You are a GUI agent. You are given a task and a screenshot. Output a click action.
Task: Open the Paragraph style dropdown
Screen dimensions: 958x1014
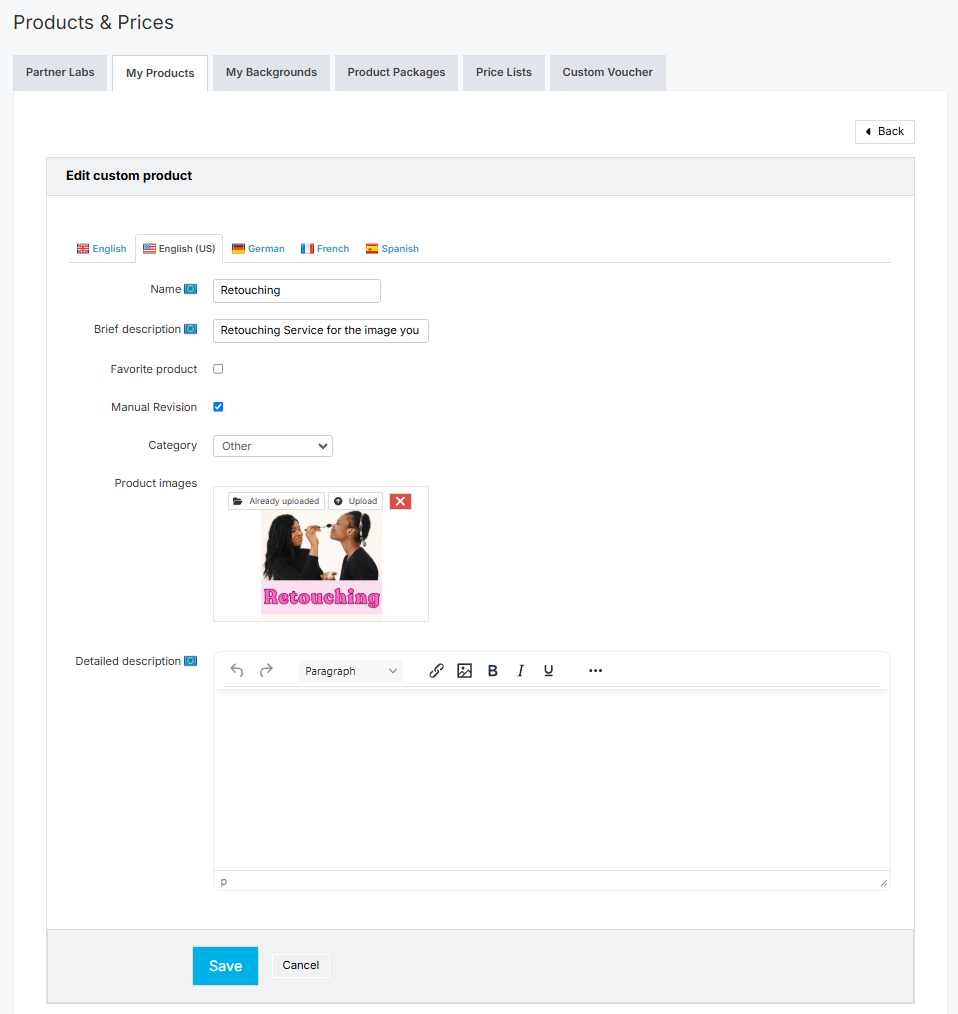[x=351, y=671]
